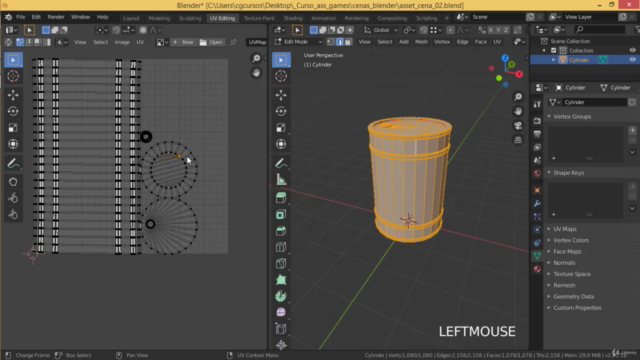Switch to the Texture Paint workspace tab
640x360 pixels.
coord(259,18)
